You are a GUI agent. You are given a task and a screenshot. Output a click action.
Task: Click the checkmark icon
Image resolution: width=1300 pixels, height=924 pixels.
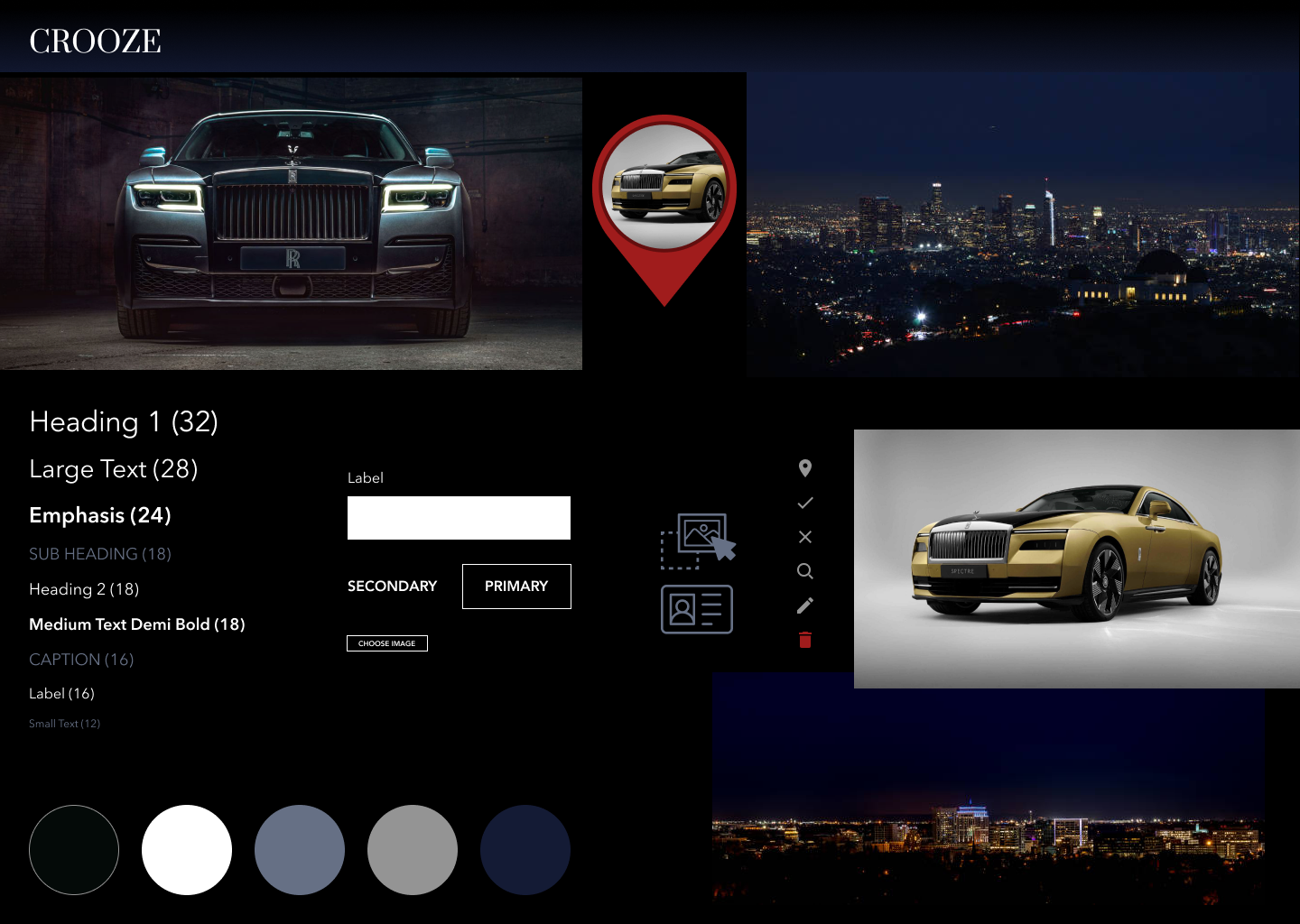(x=805, y=503)
